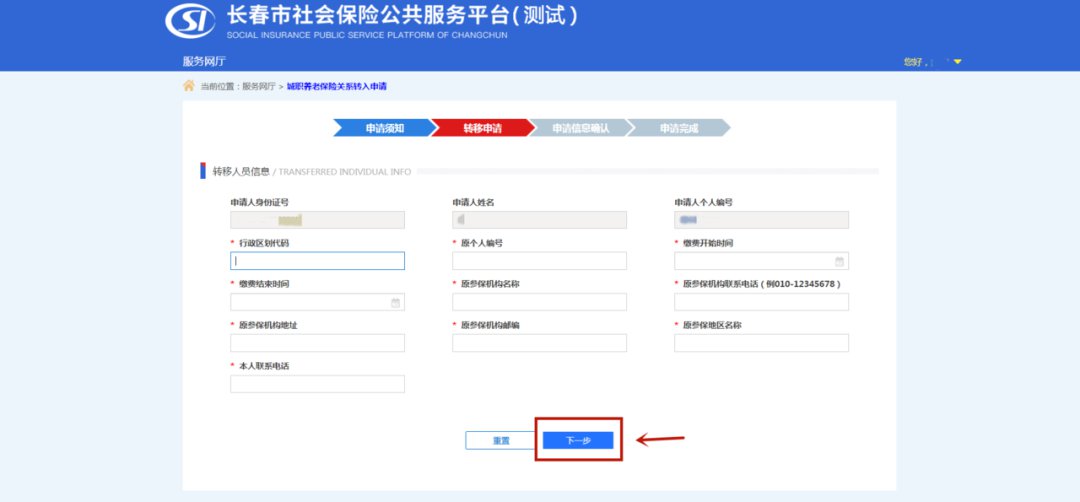The image size is (1080, 502).
Task: Select the 申请须知 step tab
Action: 382,128
